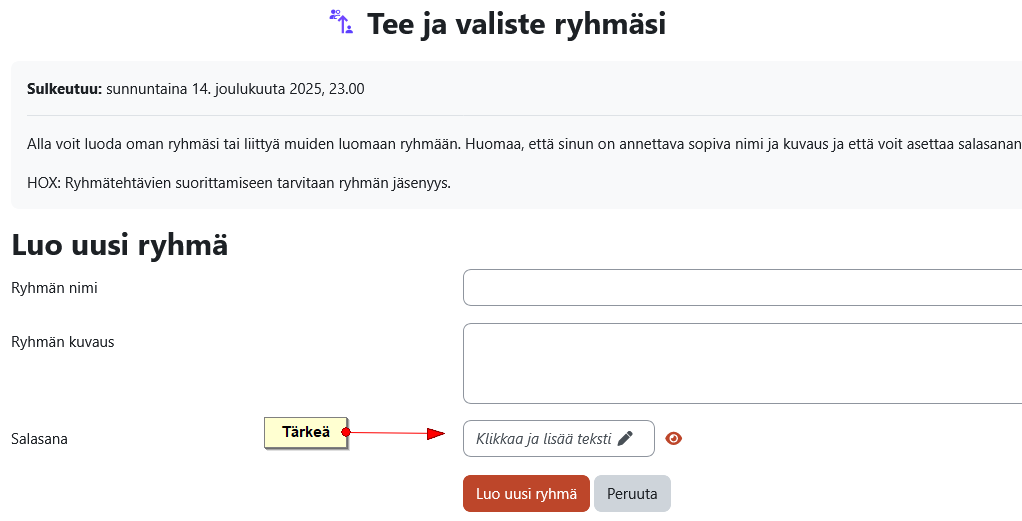Viewport: 1022px width, 521px height.
Task: Click the 'Ryhmän nimi' field label
Action: point(54,288)
